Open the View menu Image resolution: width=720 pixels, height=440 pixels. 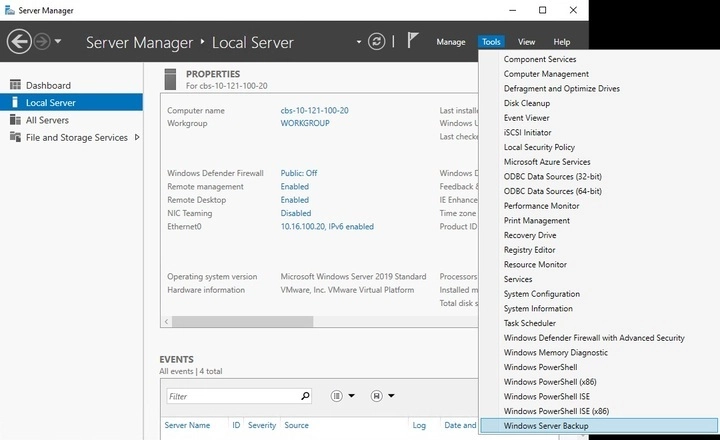point(526,42)
